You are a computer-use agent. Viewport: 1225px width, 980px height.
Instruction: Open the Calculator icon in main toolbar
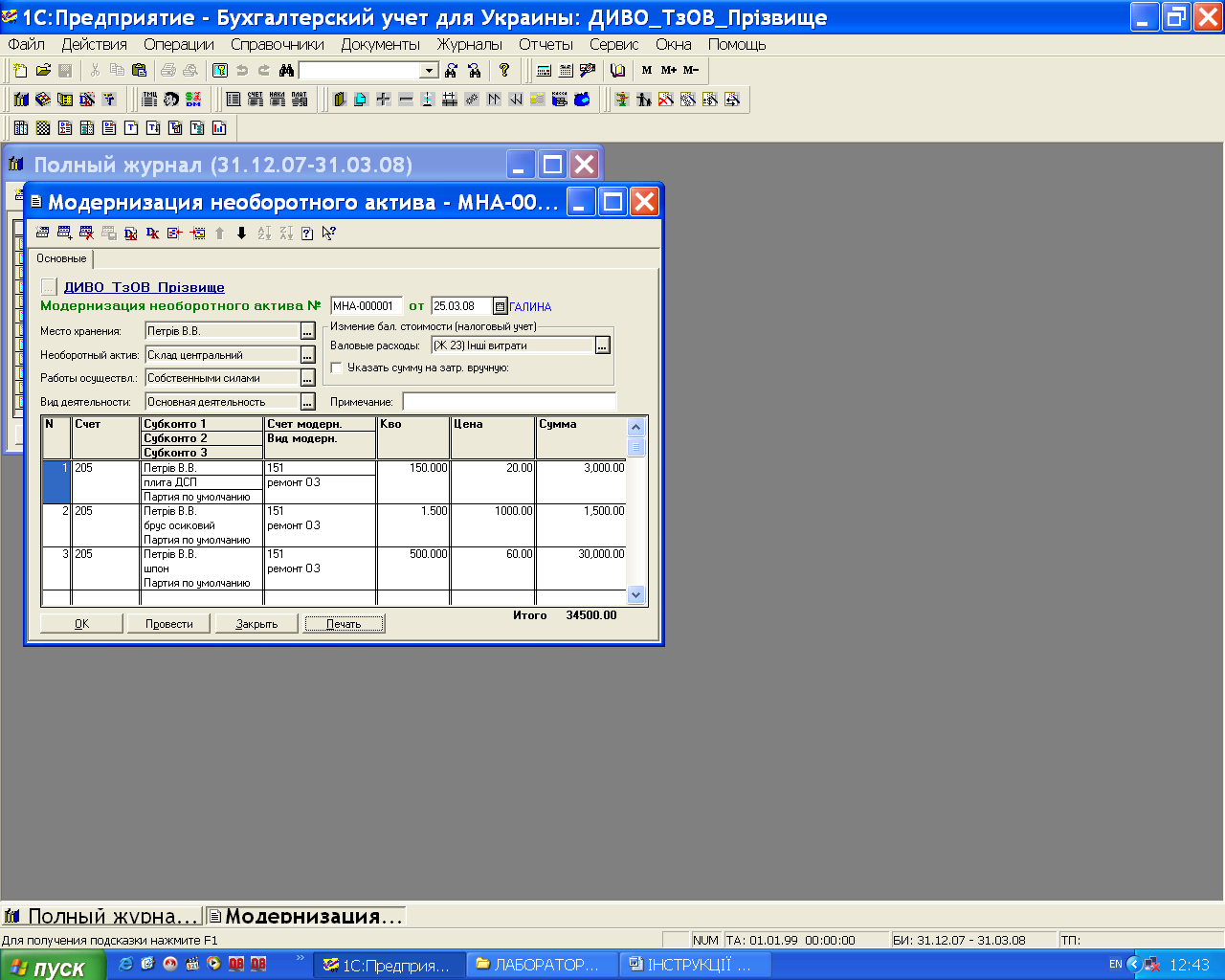point(545,70)
